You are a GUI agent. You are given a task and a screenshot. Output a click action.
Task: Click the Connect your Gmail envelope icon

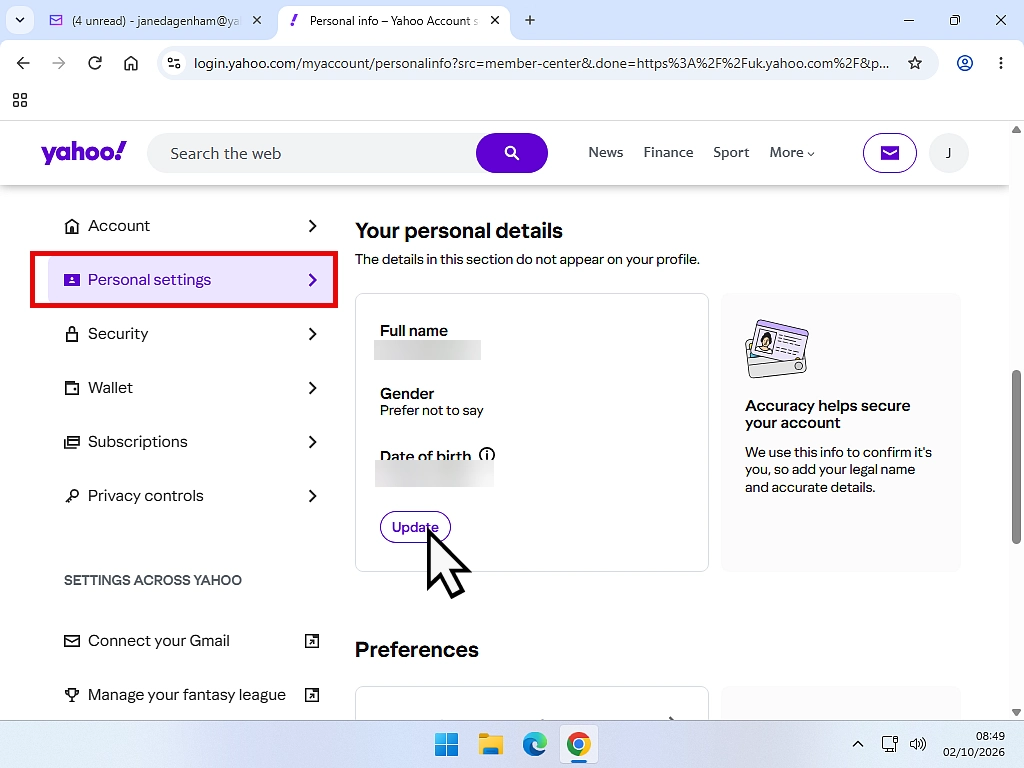coord(72,641)
